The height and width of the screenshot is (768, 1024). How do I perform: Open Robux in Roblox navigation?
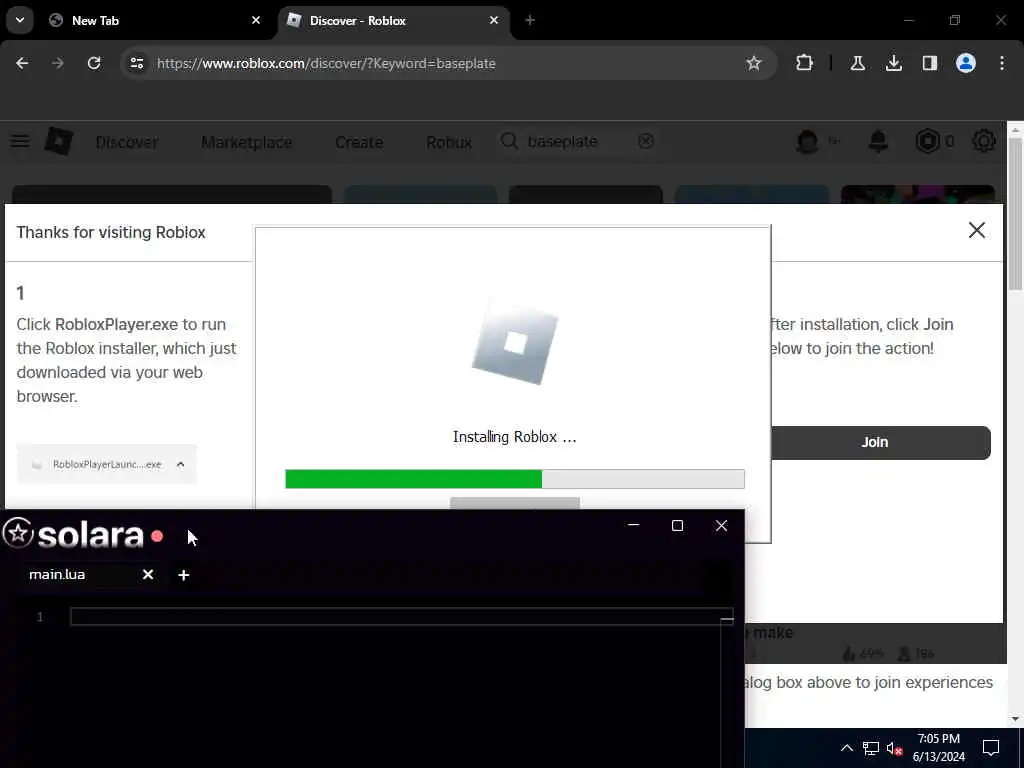[x=449, y=142]
